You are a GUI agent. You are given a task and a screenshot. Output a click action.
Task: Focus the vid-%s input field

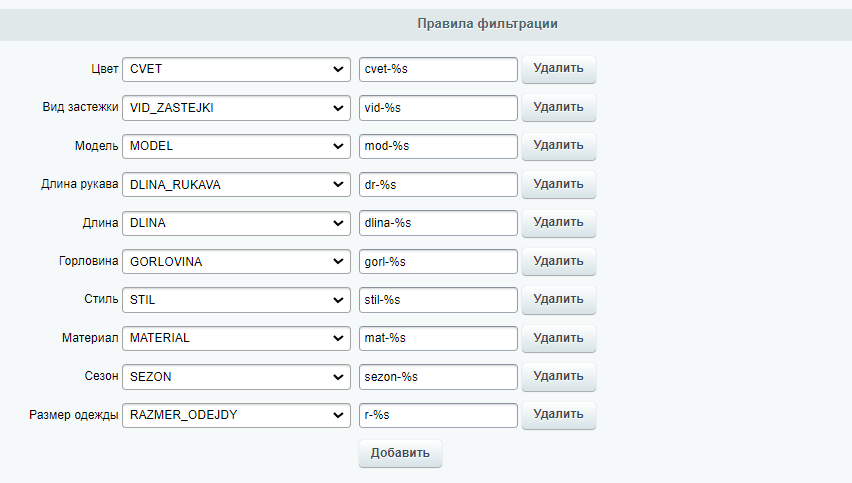(438, 108)
